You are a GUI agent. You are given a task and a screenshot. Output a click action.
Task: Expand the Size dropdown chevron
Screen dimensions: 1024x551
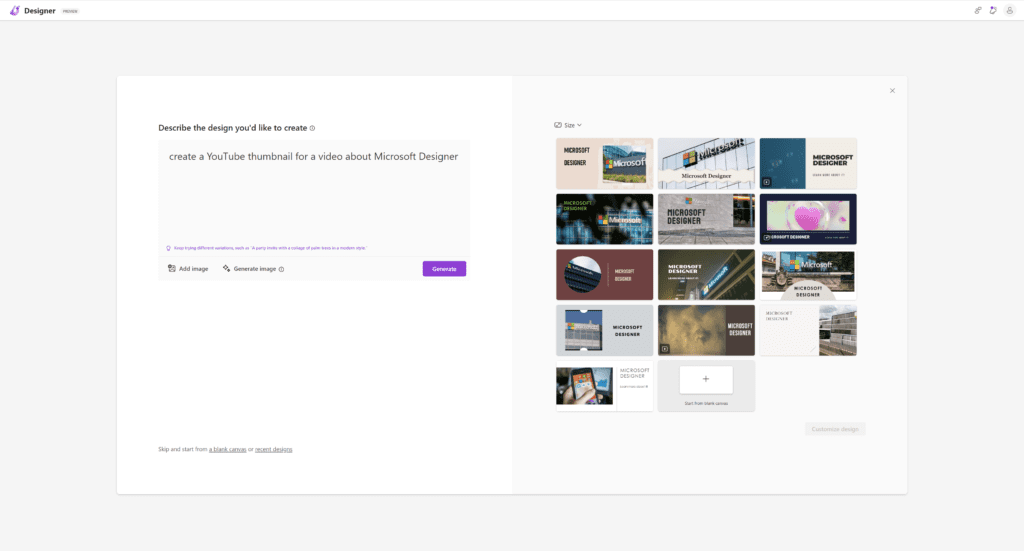(579, 125)
